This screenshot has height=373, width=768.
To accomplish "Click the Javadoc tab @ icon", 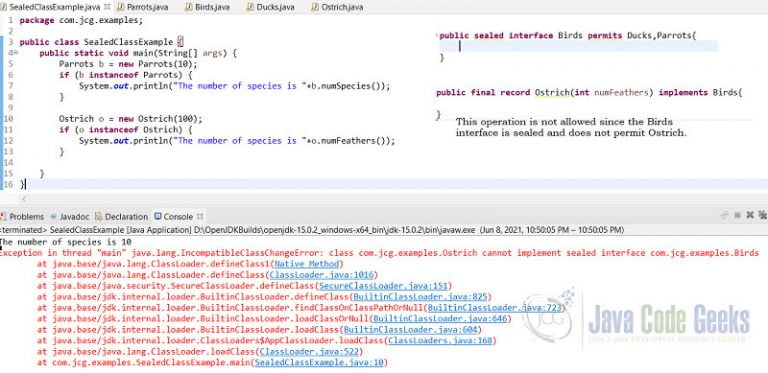I will coord(54,216).
